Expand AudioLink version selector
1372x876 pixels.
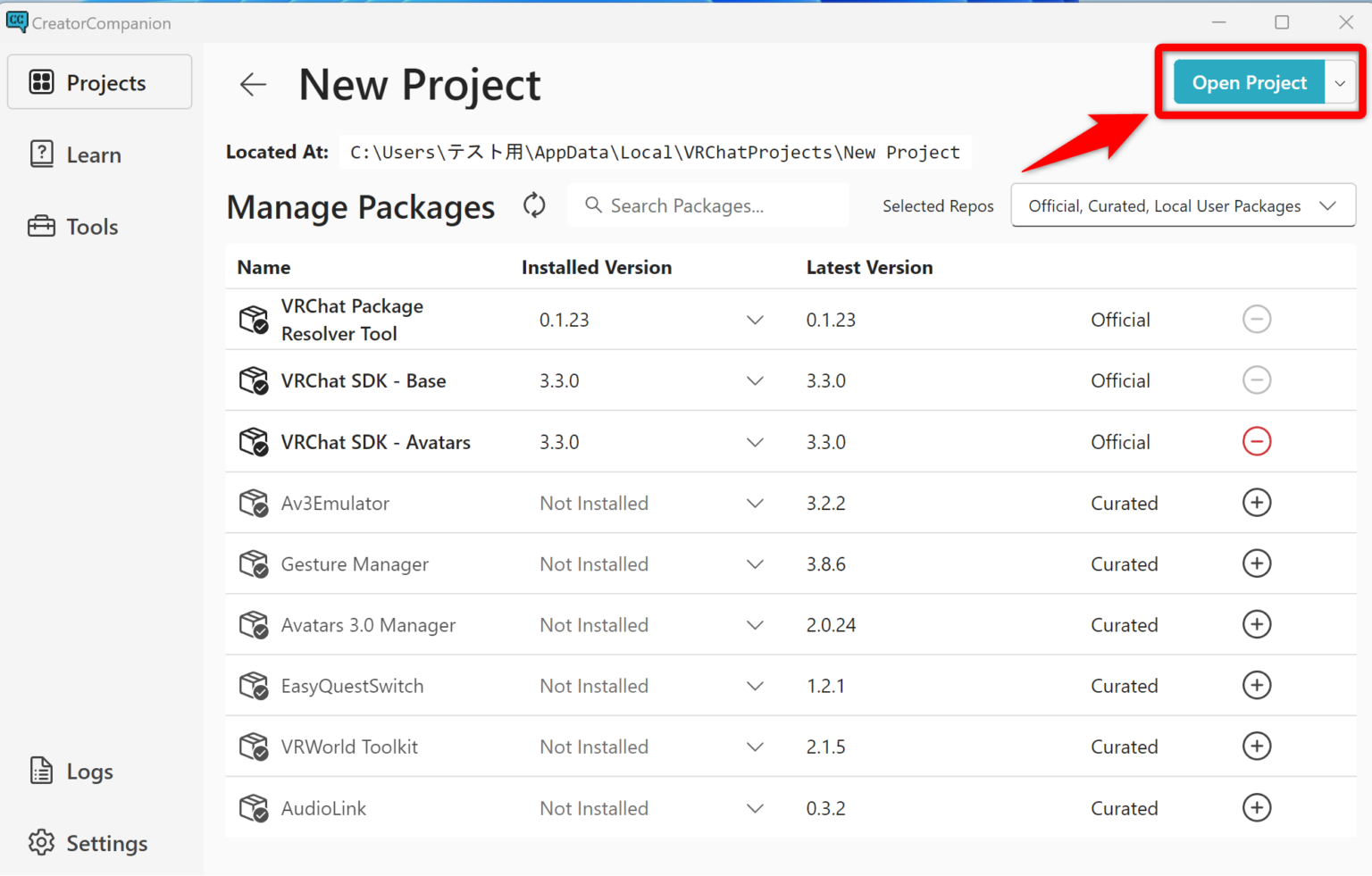(755, 809)
